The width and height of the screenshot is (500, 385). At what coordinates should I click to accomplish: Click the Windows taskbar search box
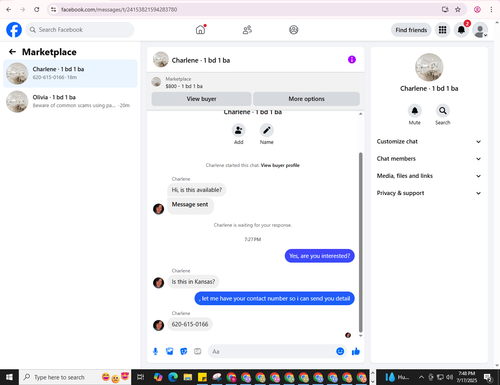click(x=75, y=377)
